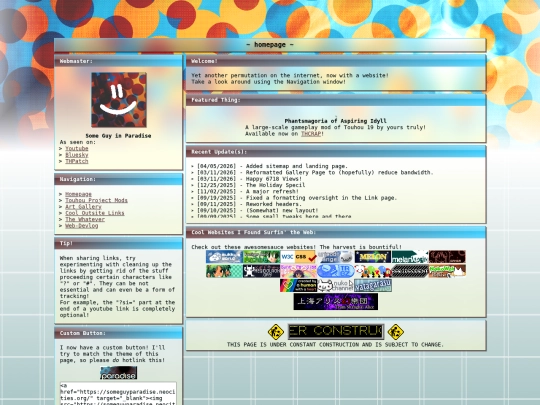This screenshot has height=405, width=540.
Task: Click the blue cloud world badge
Action: [x=225, y=257]
